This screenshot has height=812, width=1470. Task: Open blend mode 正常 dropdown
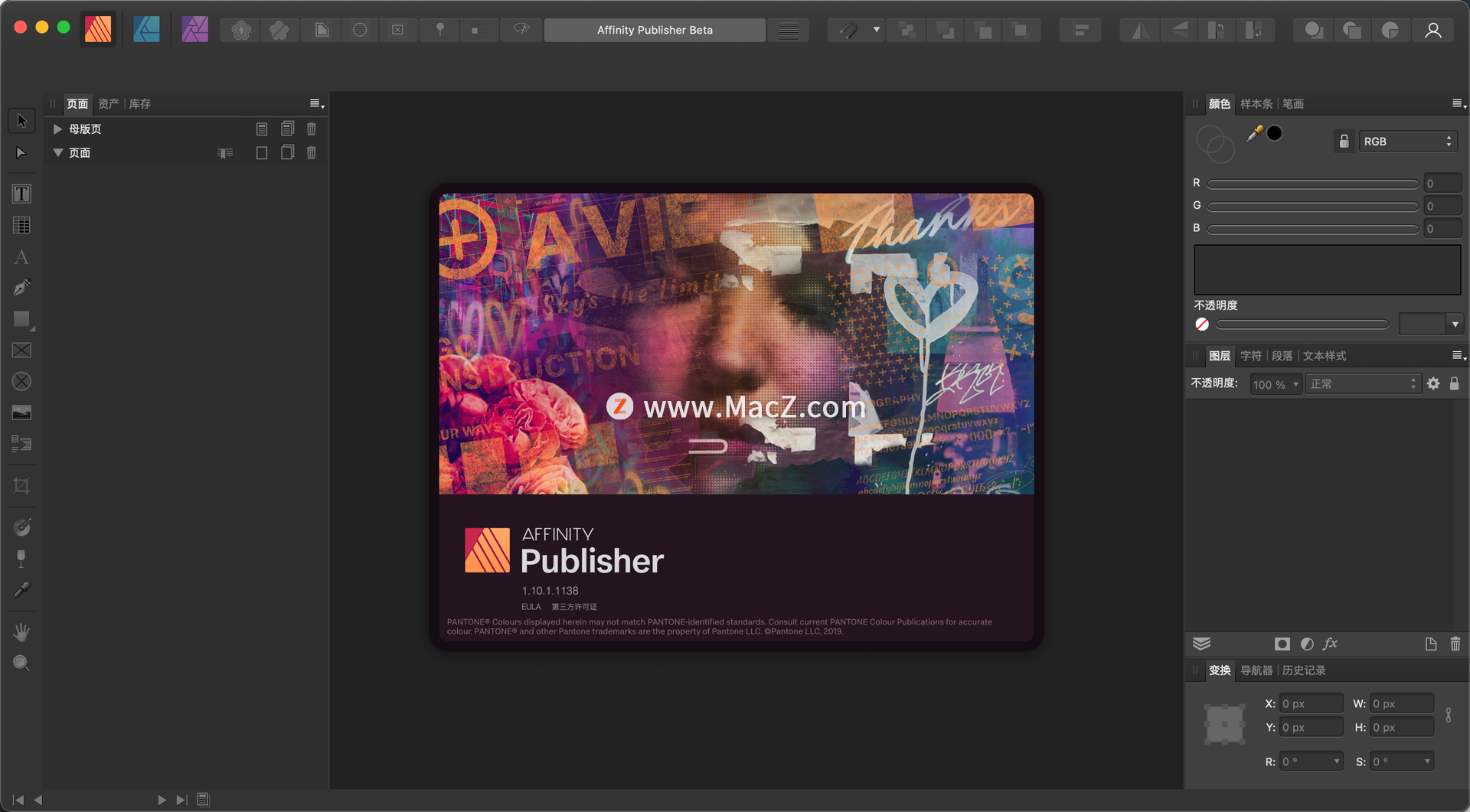tap(1363, 384)
